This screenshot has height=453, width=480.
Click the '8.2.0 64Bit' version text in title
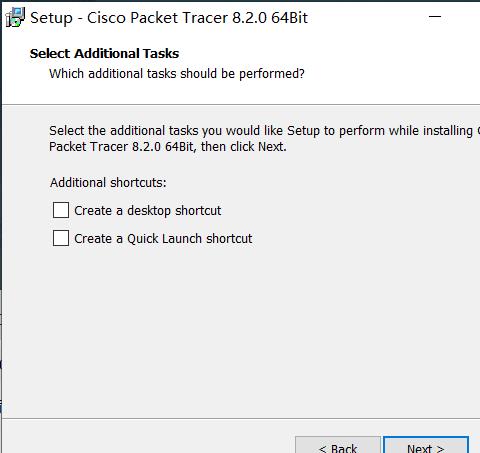pos(270,18)
